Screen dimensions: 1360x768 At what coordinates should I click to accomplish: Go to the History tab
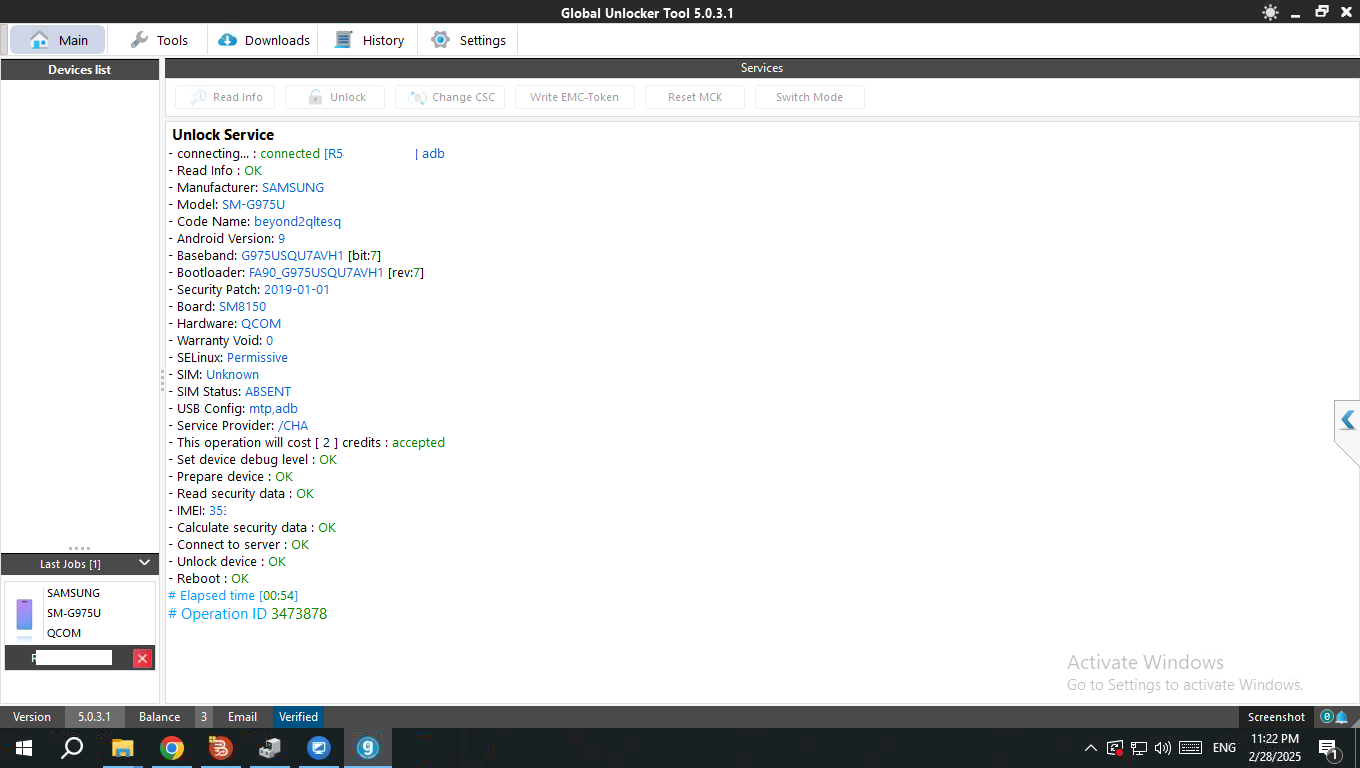pyautogui.click(x=370, y=40)
